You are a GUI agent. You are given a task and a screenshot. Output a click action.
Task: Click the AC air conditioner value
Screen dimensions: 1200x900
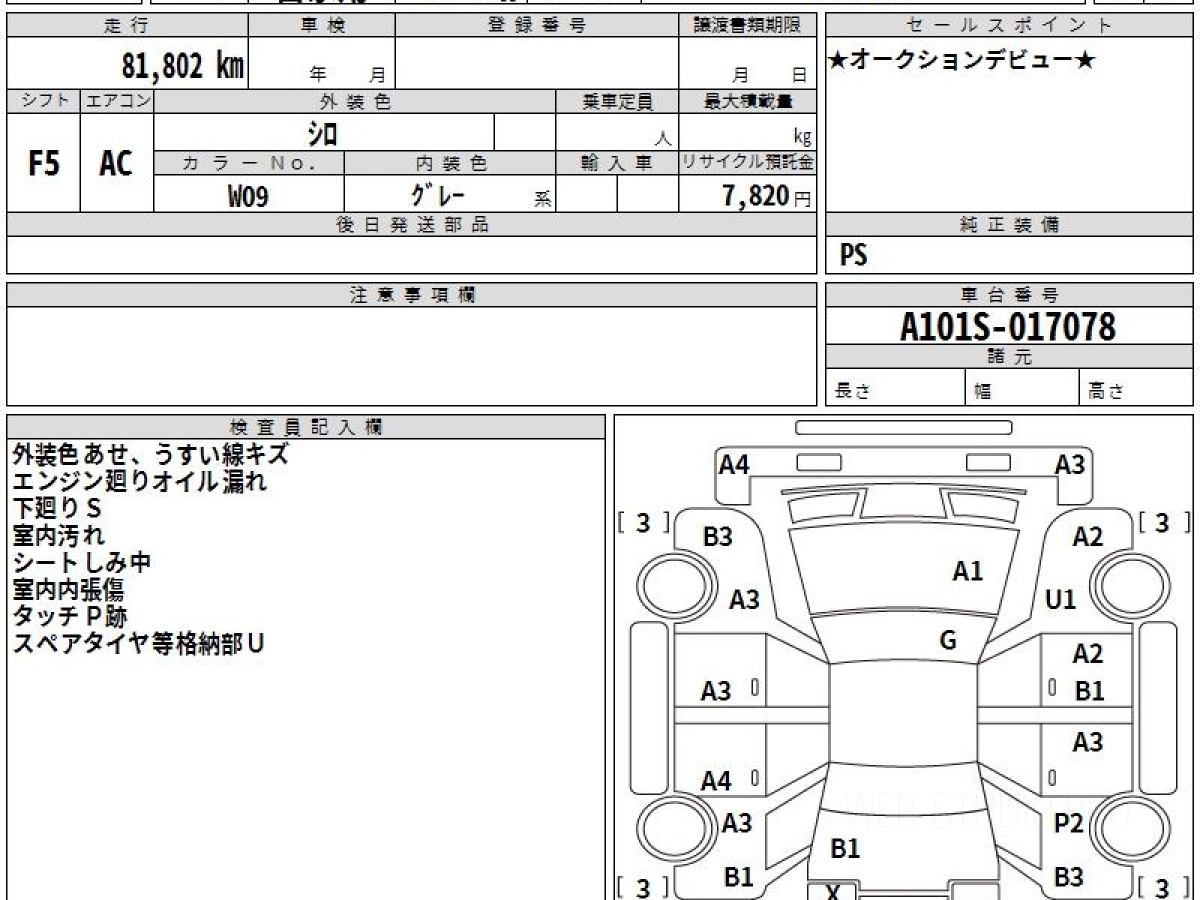[117, 164]
